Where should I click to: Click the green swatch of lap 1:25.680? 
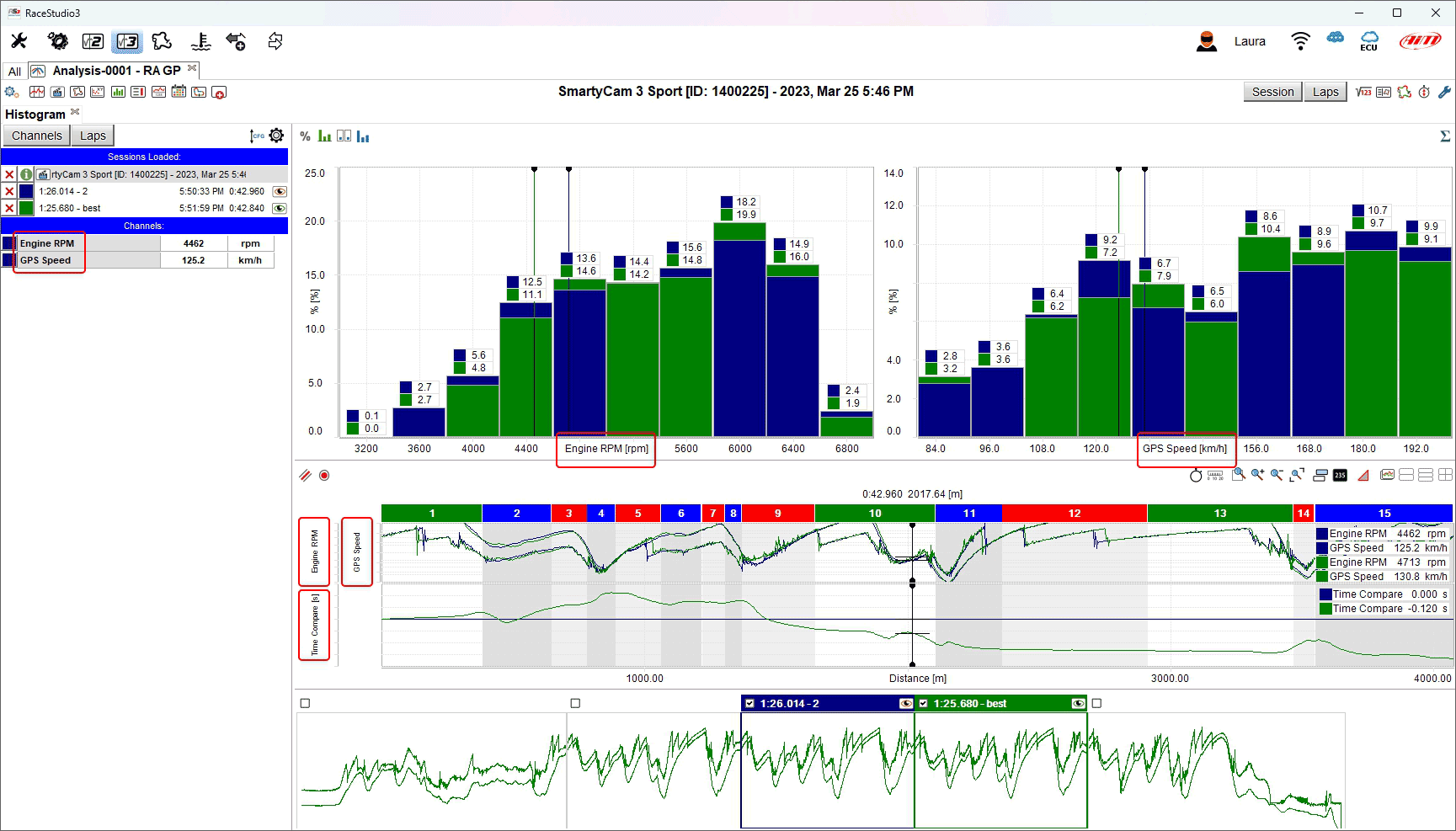pyautogui.click(x=26, y=208)
